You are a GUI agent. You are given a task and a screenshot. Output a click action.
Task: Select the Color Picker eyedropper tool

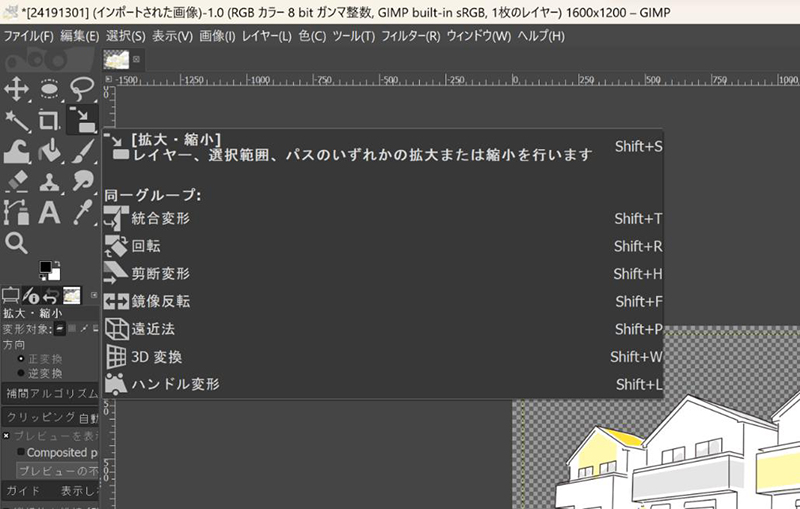coord(82,212)
